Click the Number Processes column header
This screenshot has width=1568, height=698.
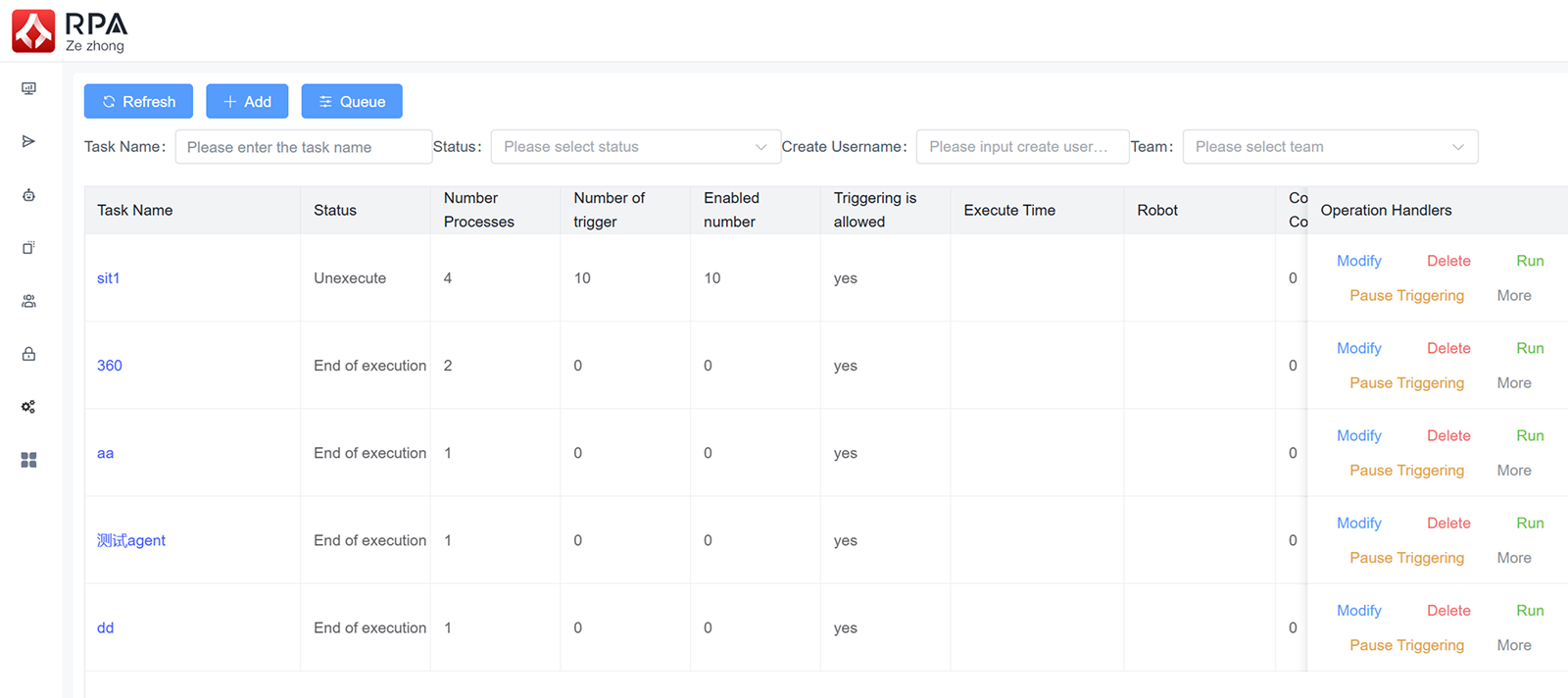496,210
